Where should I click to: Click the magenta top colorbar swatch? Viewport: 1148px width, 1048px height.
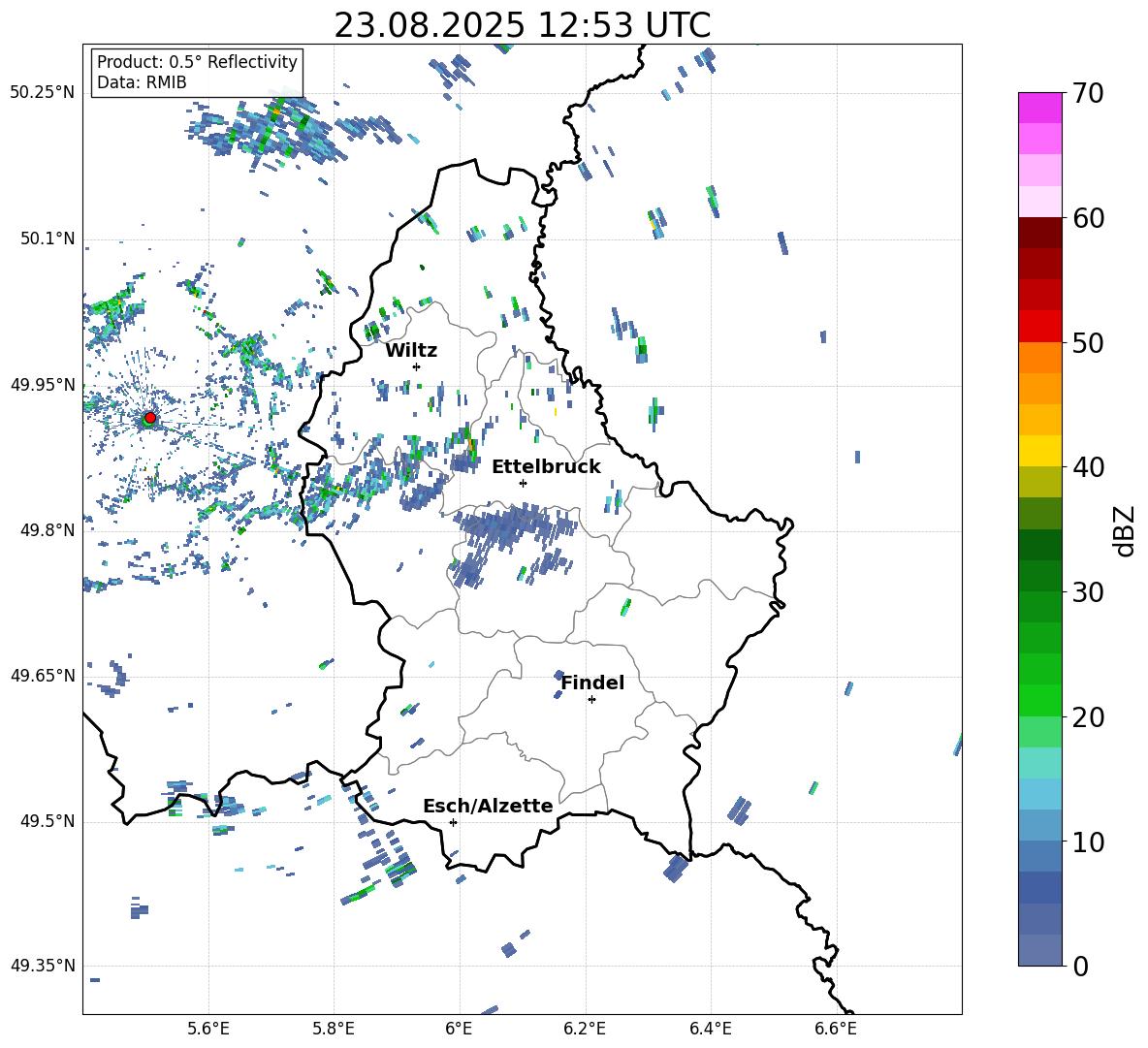1040,108
